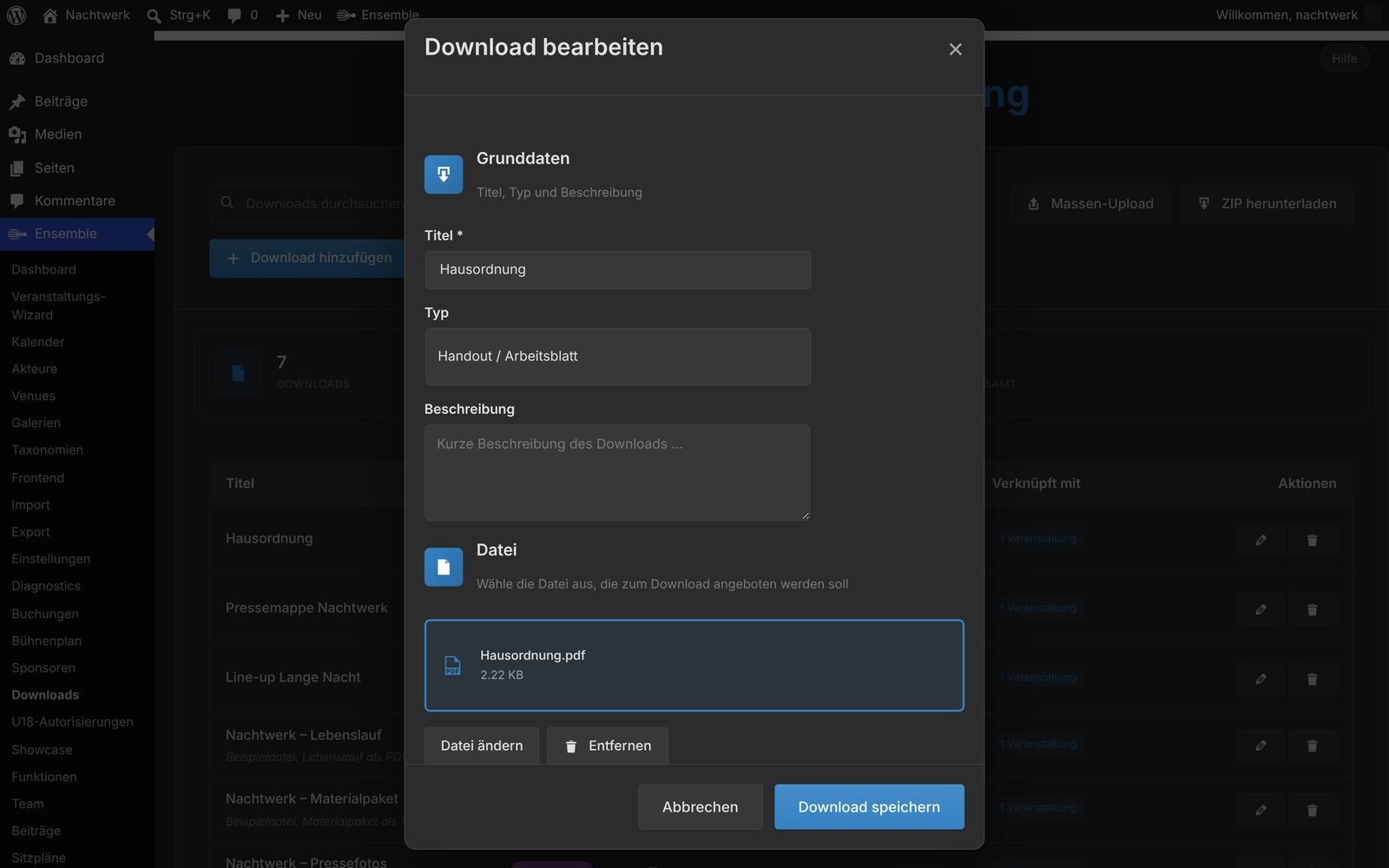The height and width of the screenshot is (868, 1389).
Task: Delete Pressemappe Nachtwerk via trash icon
Action: click(x=1312, y=609)
